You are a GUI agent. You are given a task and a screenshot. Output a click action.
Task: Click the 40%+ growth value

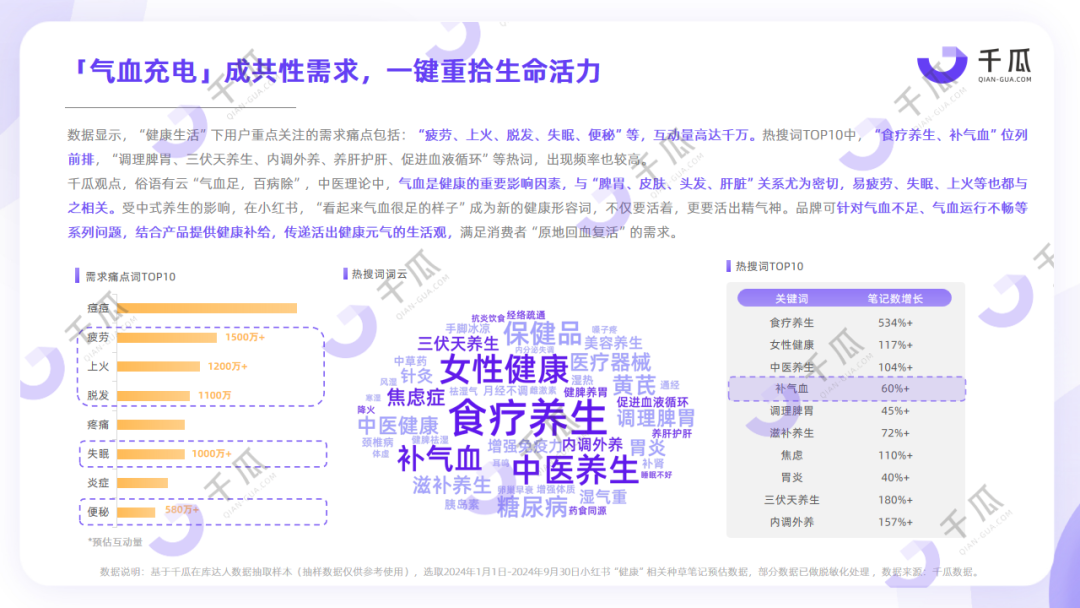coord(895,477)
